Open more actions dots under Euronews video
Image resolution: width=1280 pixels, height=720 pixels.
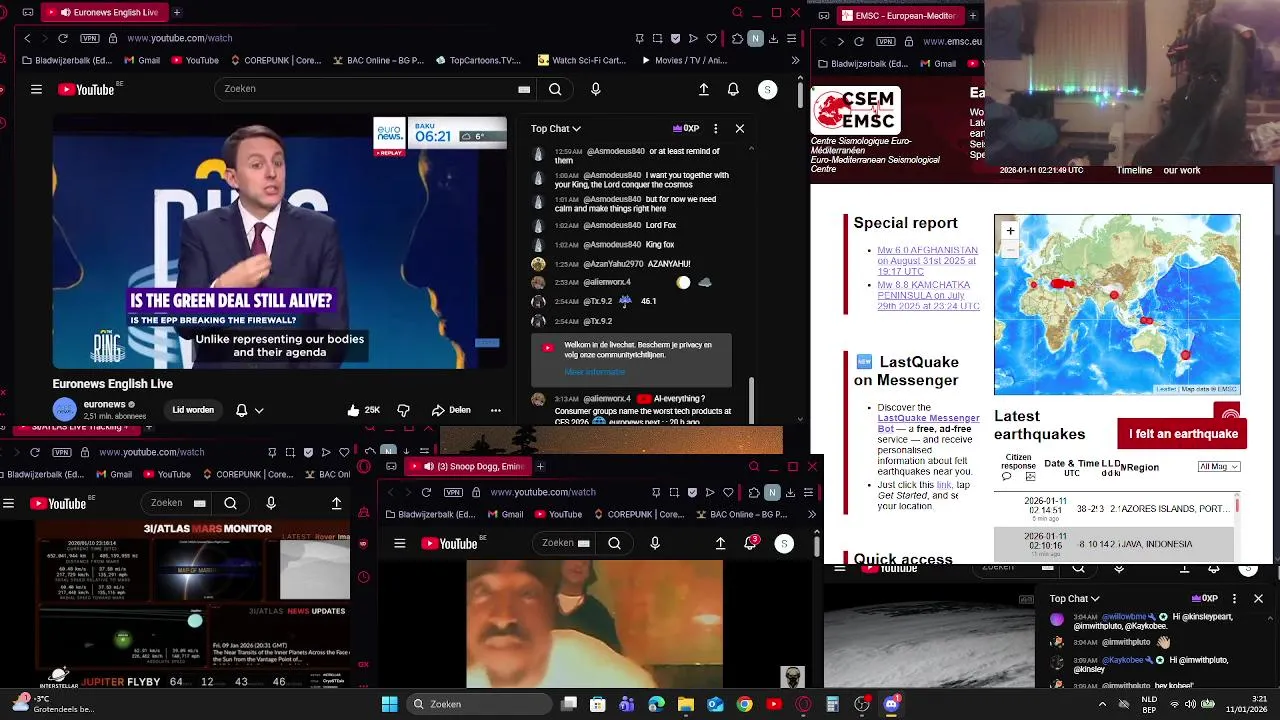click(x=495, y=410)
